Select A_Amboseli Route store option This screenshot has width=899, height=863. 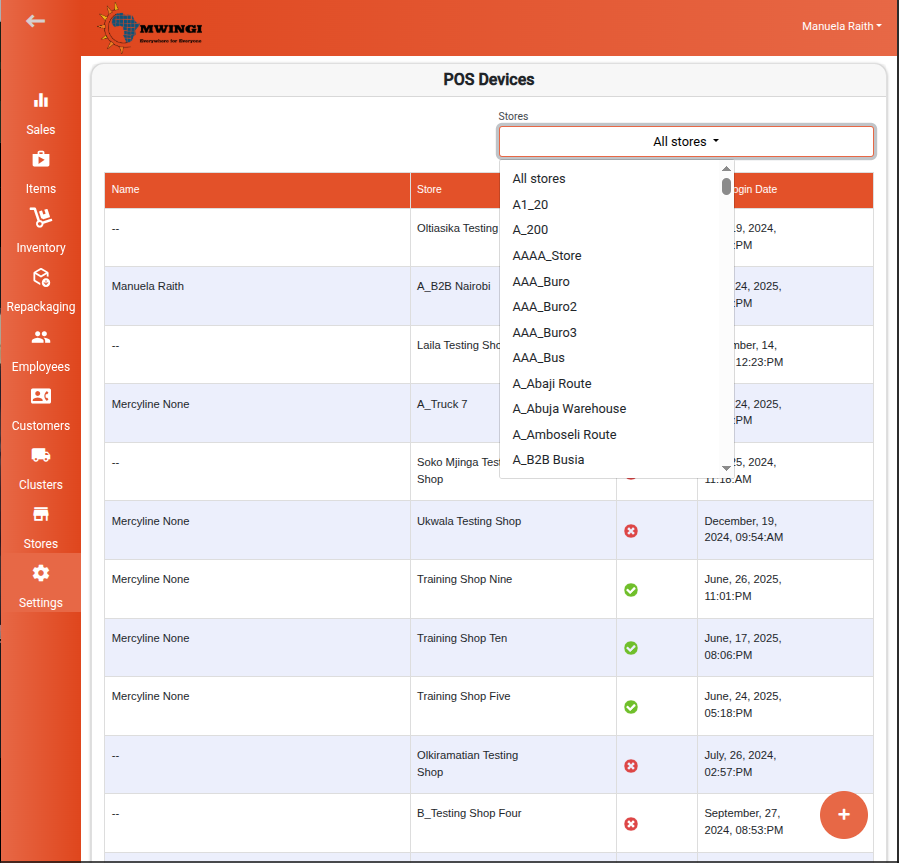610,435
